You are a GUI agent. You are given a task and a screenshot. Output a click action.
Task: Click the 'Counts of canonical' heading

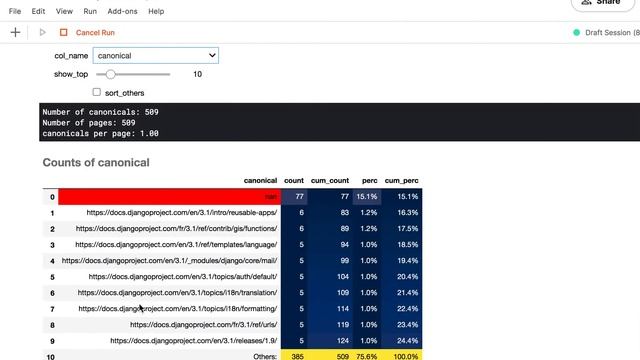pyautogui.click(x=96, y=162)
